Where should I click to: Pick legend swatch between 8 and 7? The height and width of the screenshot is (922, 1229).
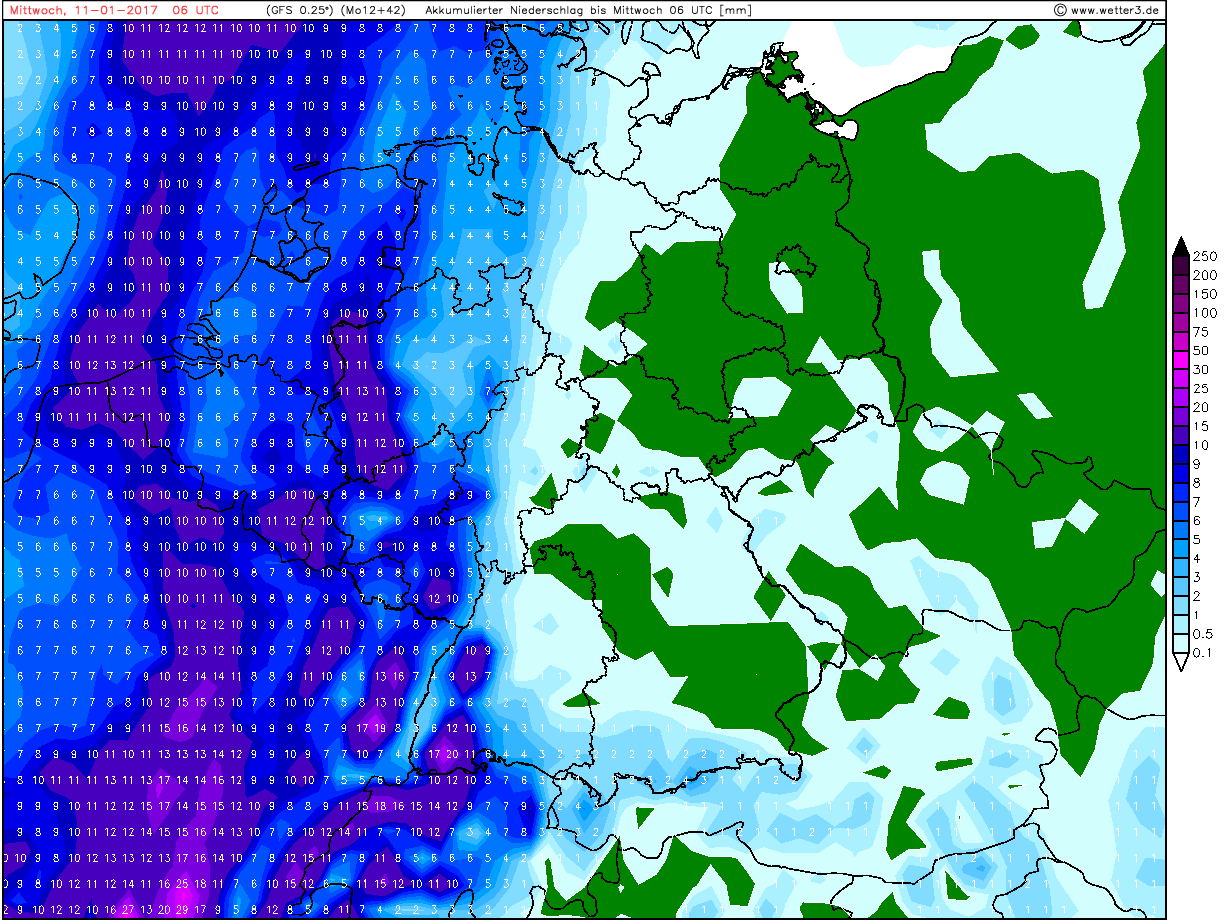(1180, 493)
